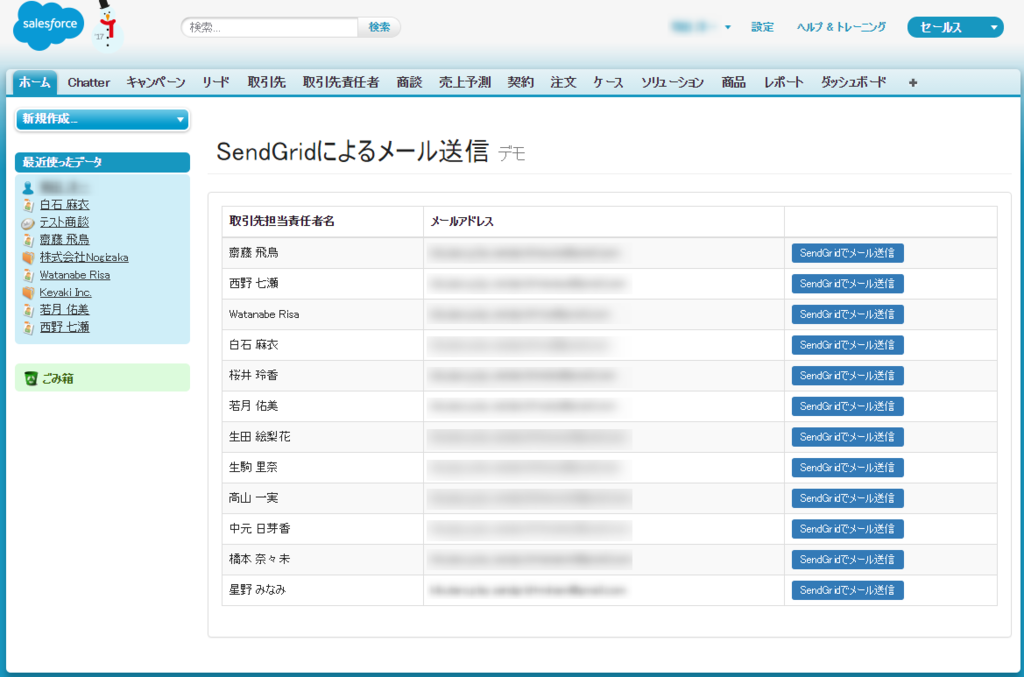Send SendGrid mail to 若月 佑美
1024x677 pixels.
[848, 406]
